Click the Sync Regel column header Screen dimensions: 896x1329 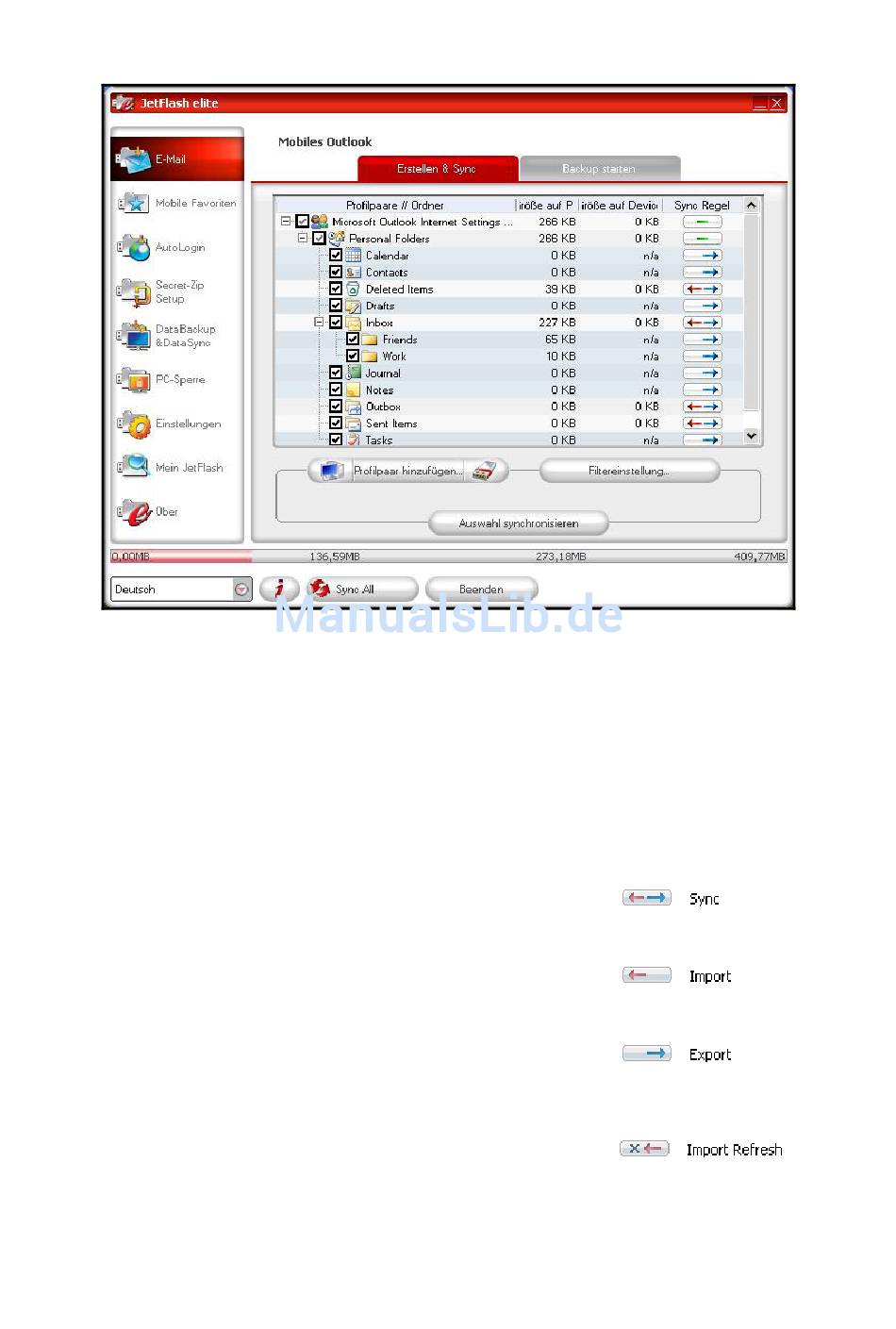(x=703, y=205)
